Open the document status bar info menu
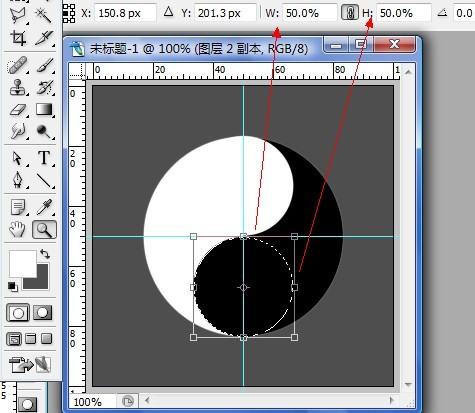The width and height of the screenshot is (475, 413). pos(127,401)
